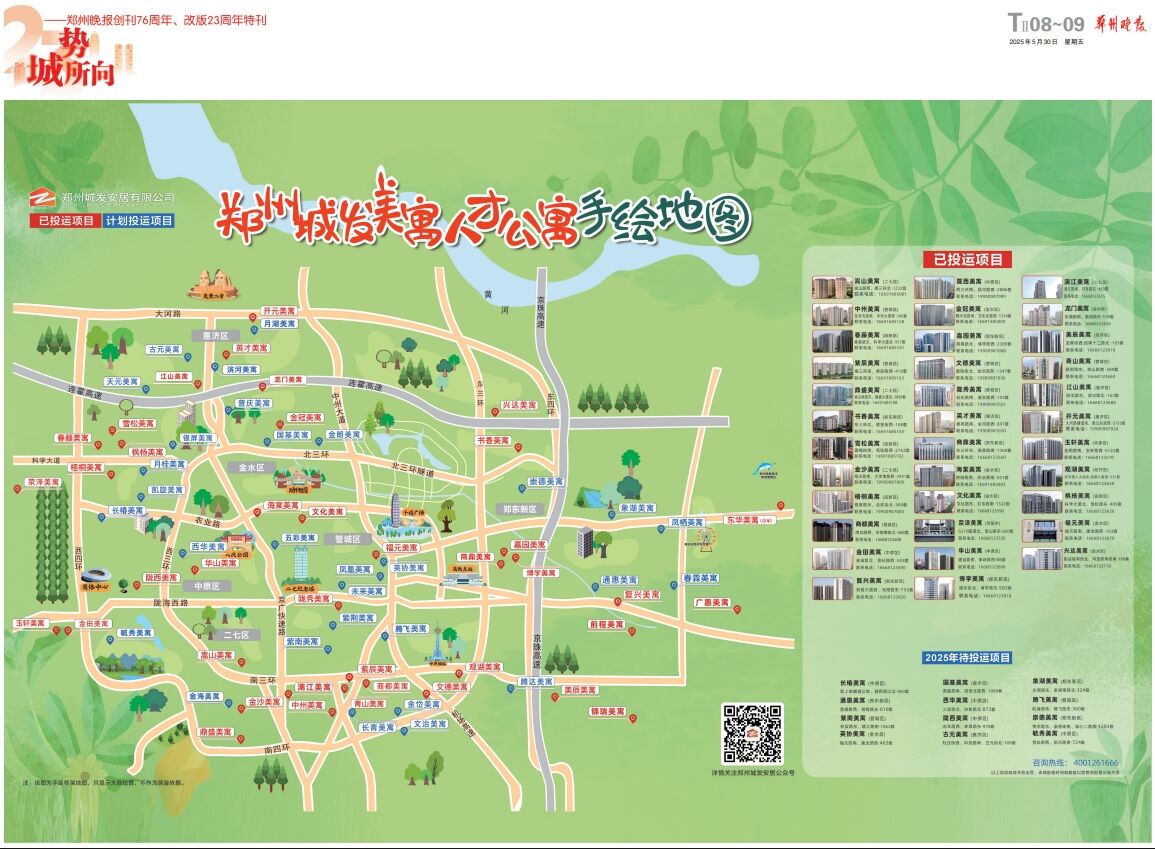Viewport: 1155px width, 849px height.
Task: Click the WeChat QR code
Action: (752, 733)
